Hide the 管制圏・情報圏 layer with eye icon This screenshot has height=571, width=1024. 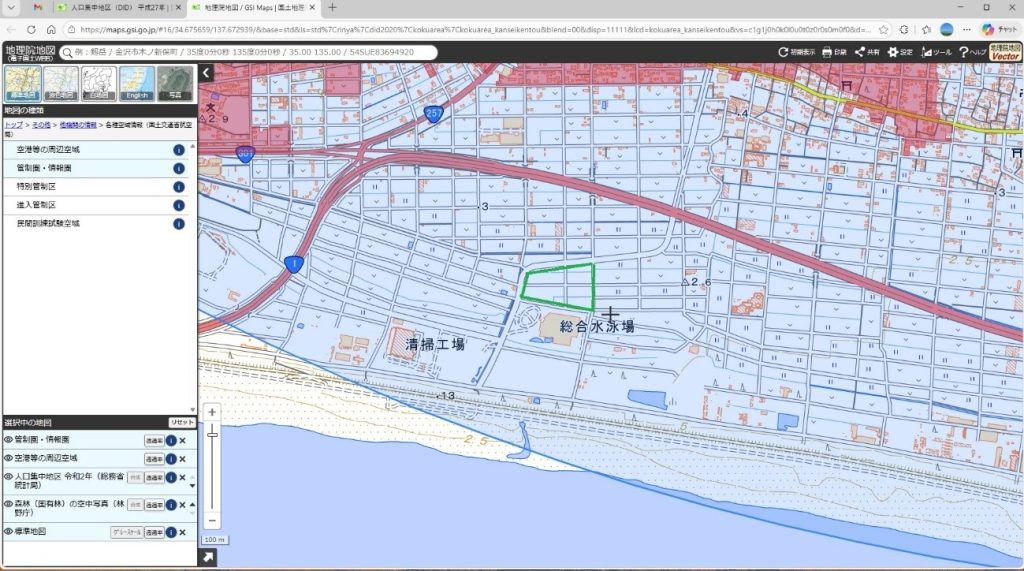pyautogui.click(x=8, y=440)
